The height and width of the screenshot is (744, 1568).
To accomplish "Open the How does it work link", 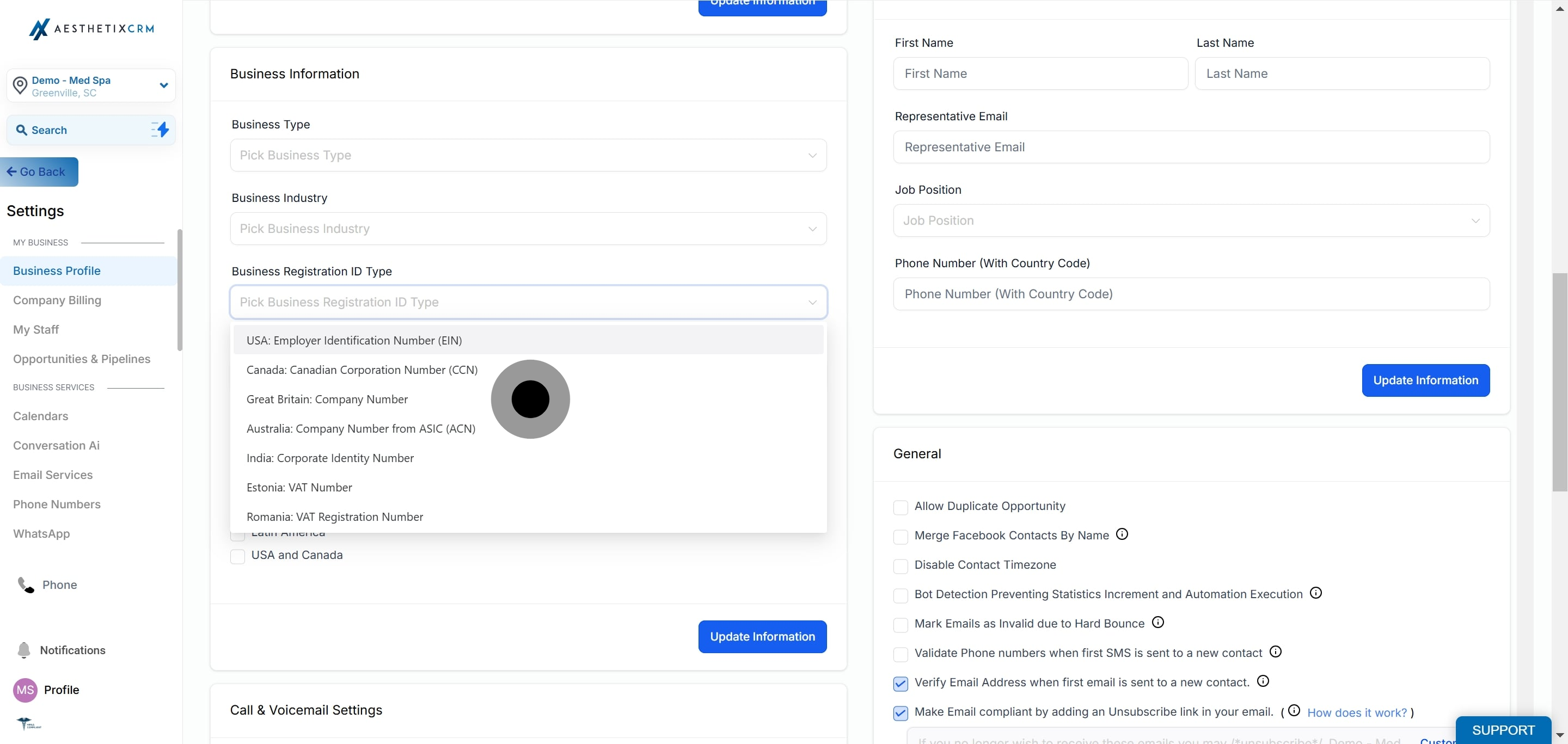I will click(1356, 712).
